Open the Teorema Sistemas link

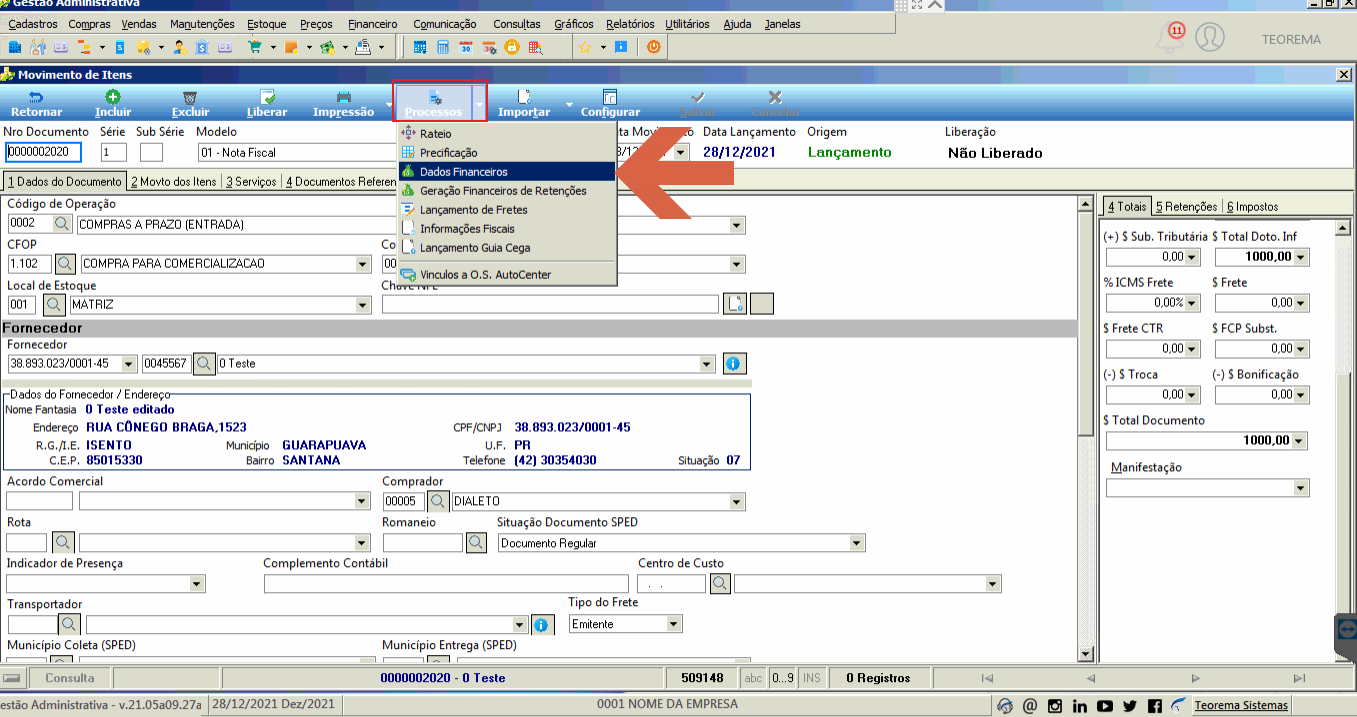[x=1241, y=705]
